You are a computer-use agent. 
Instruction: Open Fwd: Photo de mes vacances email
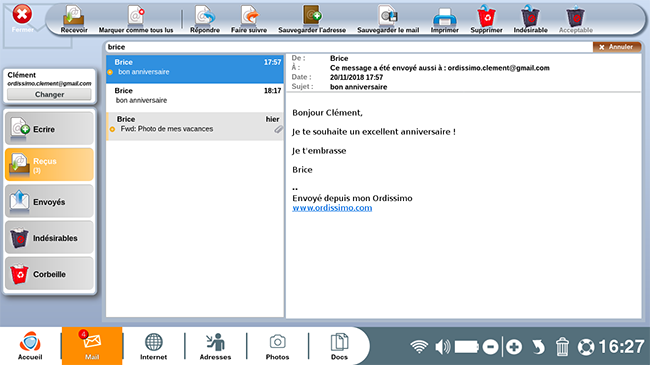195,126
